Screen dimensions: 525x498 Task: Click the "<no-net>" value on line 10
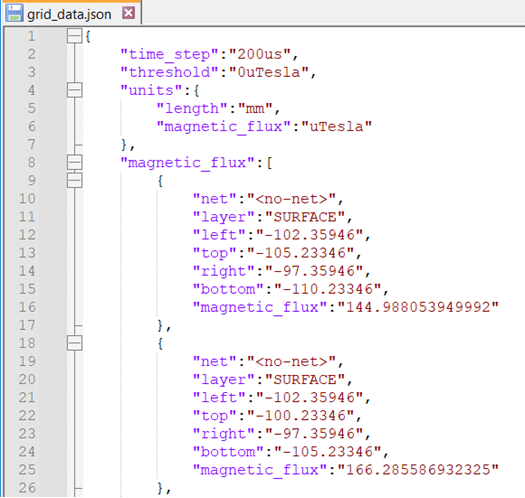tap(291, 199)
